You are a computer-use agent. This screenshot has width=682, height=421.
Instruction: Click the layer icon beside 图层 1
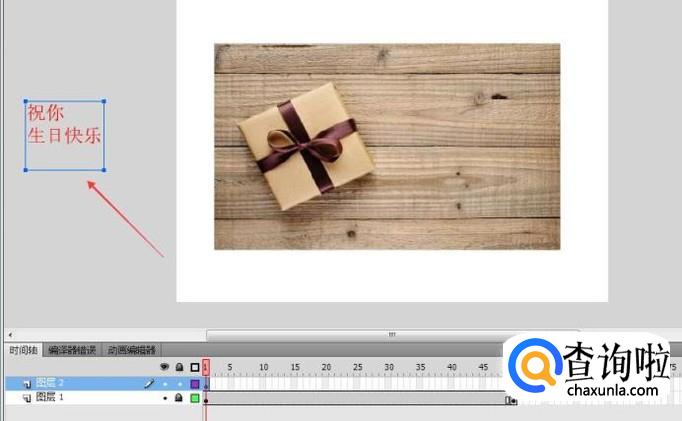[27, 398]
